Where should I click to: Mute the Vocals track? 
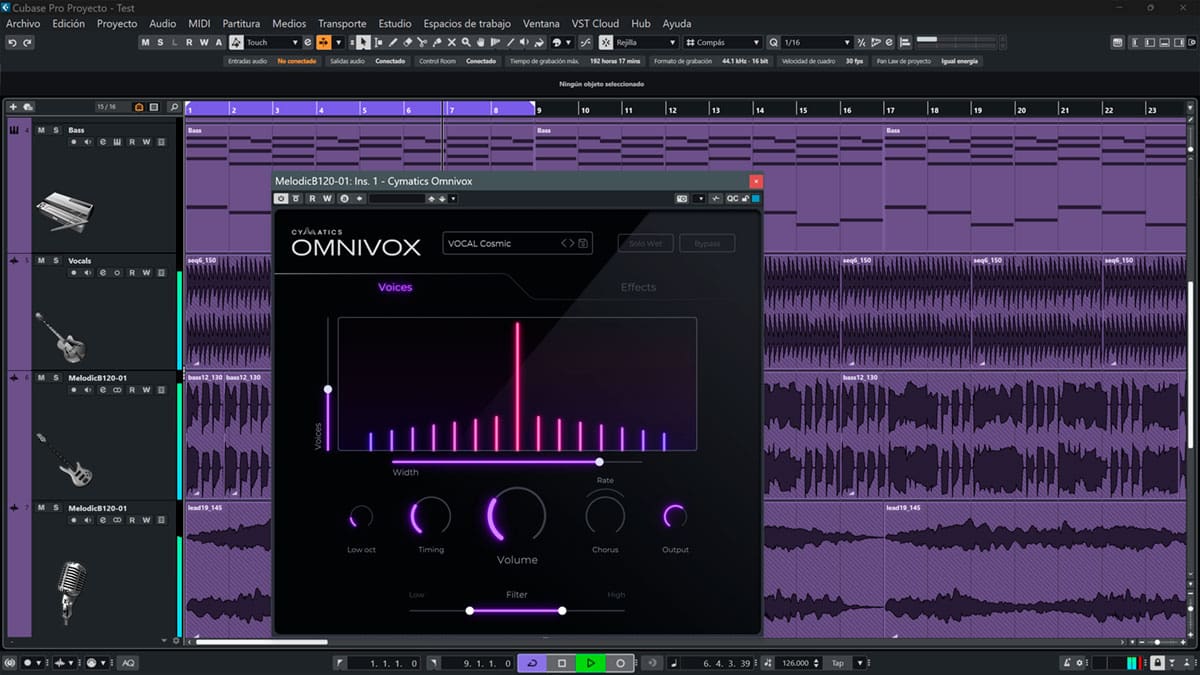coord(41,260)
